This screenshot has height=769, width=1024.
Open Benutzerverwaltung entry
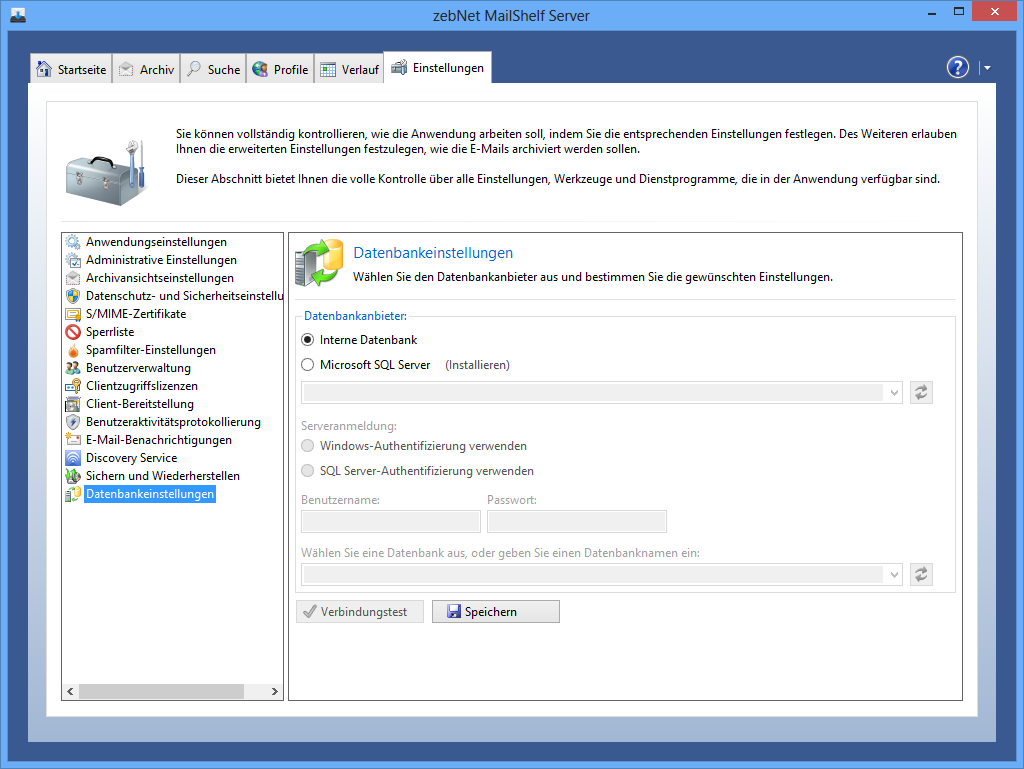point(138,368)
